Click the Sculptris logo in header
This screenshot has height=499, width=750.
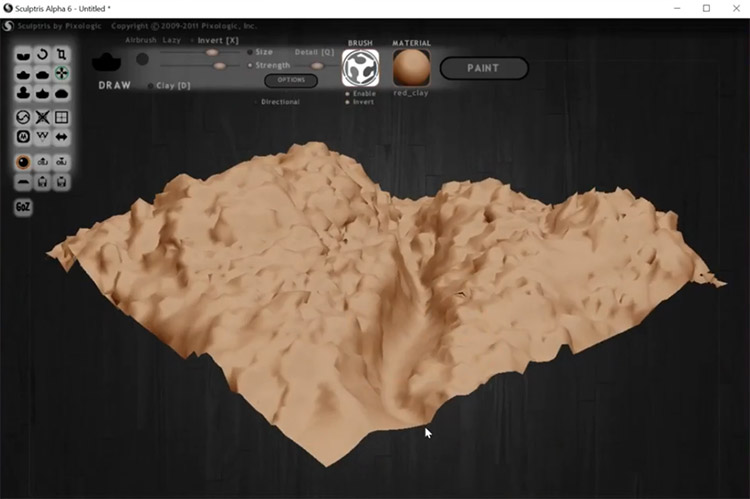(8, 26)
